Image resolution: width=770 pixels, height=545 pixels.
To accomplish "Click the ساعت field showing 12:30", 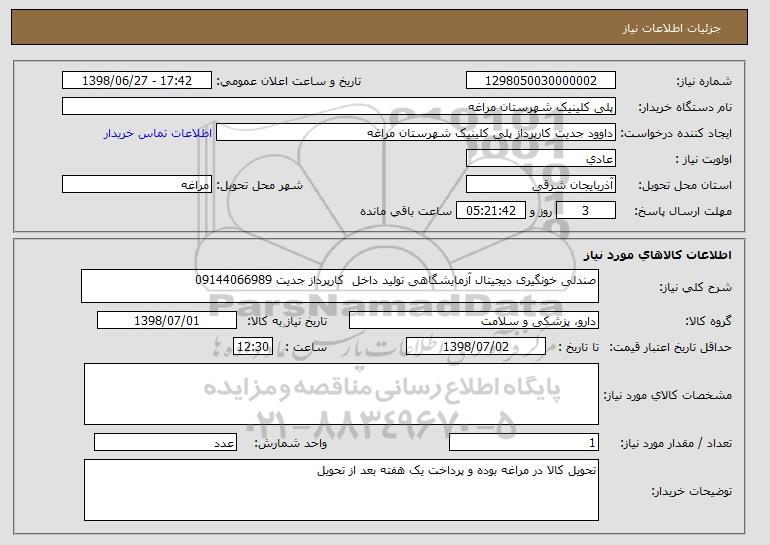I will click(x=251, y=346).
